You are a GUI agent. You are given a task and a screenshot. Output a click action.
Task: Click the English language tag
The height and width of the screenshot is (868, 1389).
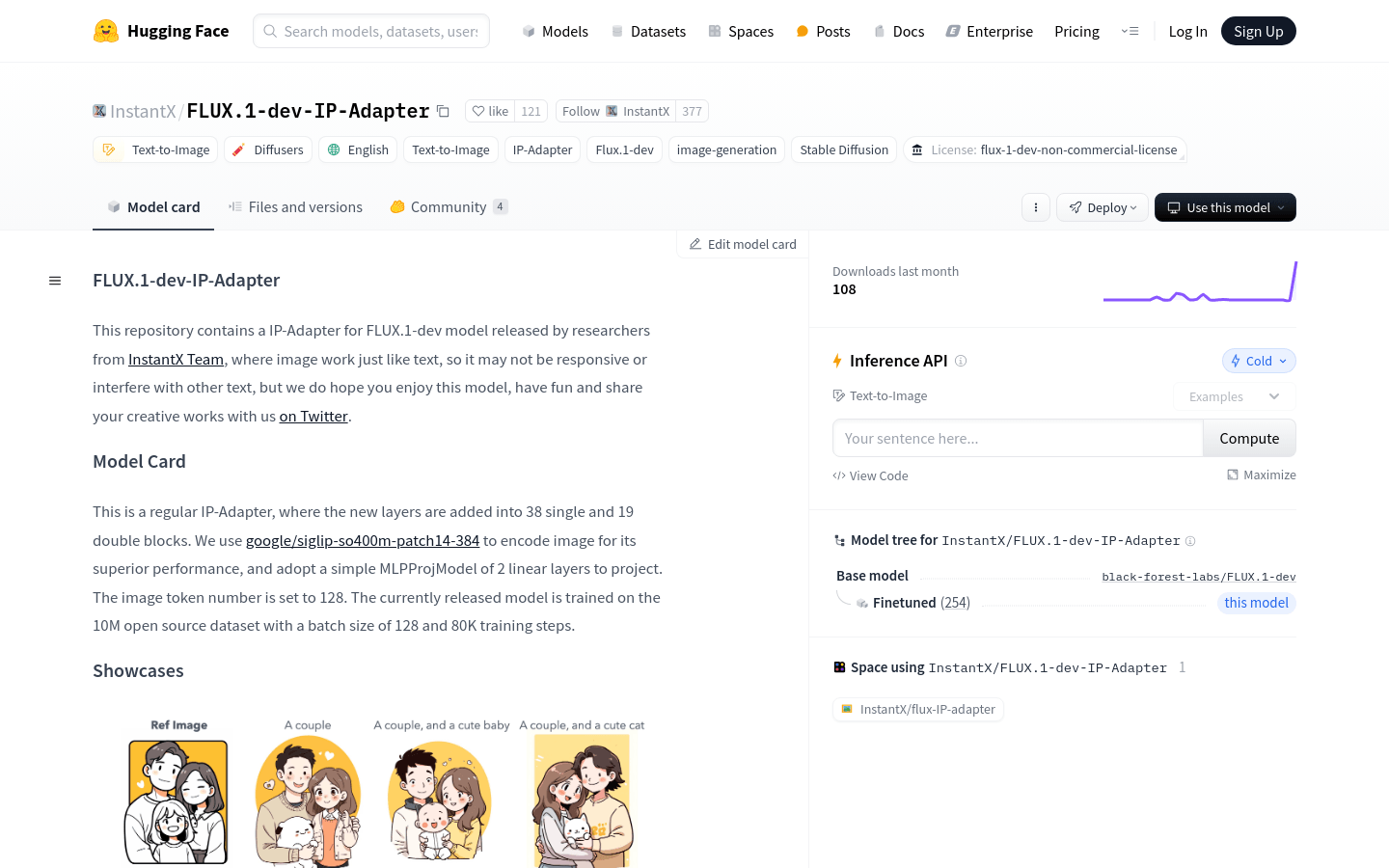pos(358,149)
